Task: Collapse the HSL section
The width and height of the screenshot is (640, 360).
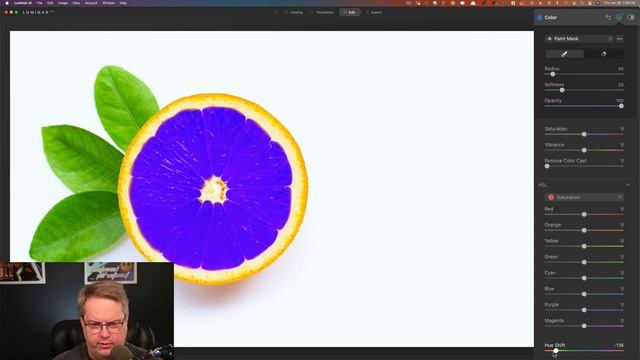Action: tap(627, 185)
